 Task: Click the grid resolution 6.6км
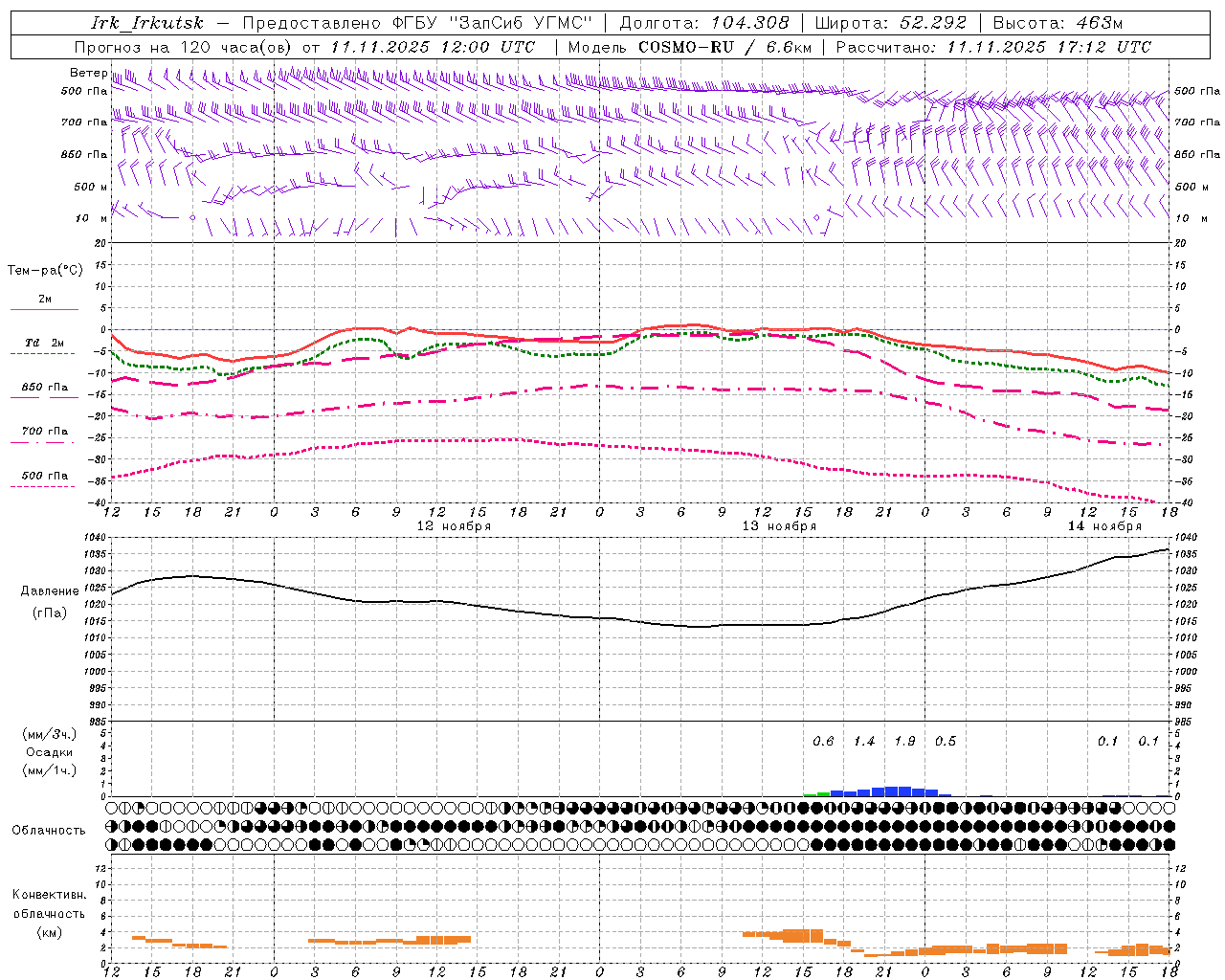[x=791, y=47]
